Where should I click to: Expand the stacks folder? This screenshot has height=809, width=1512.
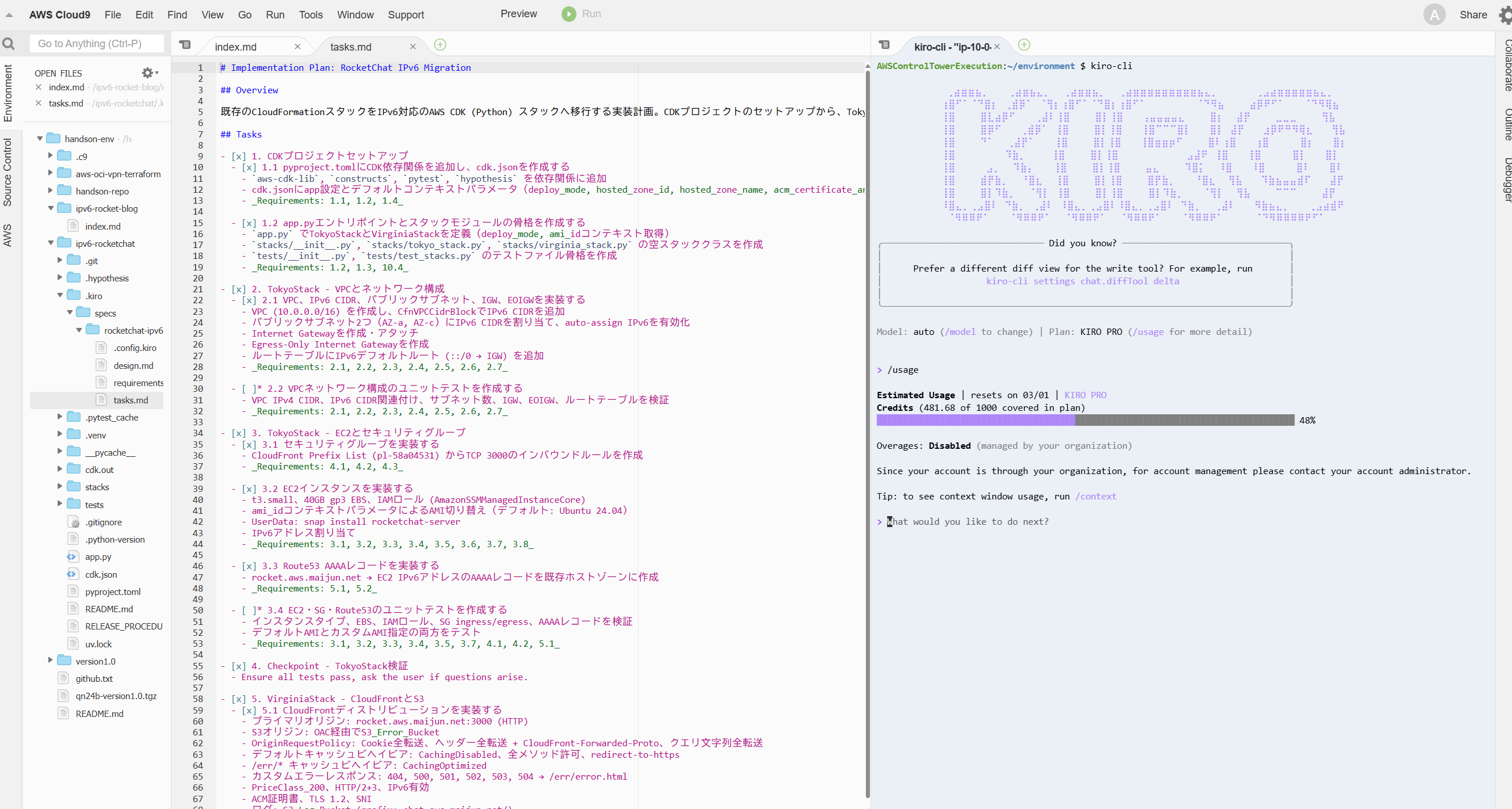pyautogui.click(x=60, y=487)
